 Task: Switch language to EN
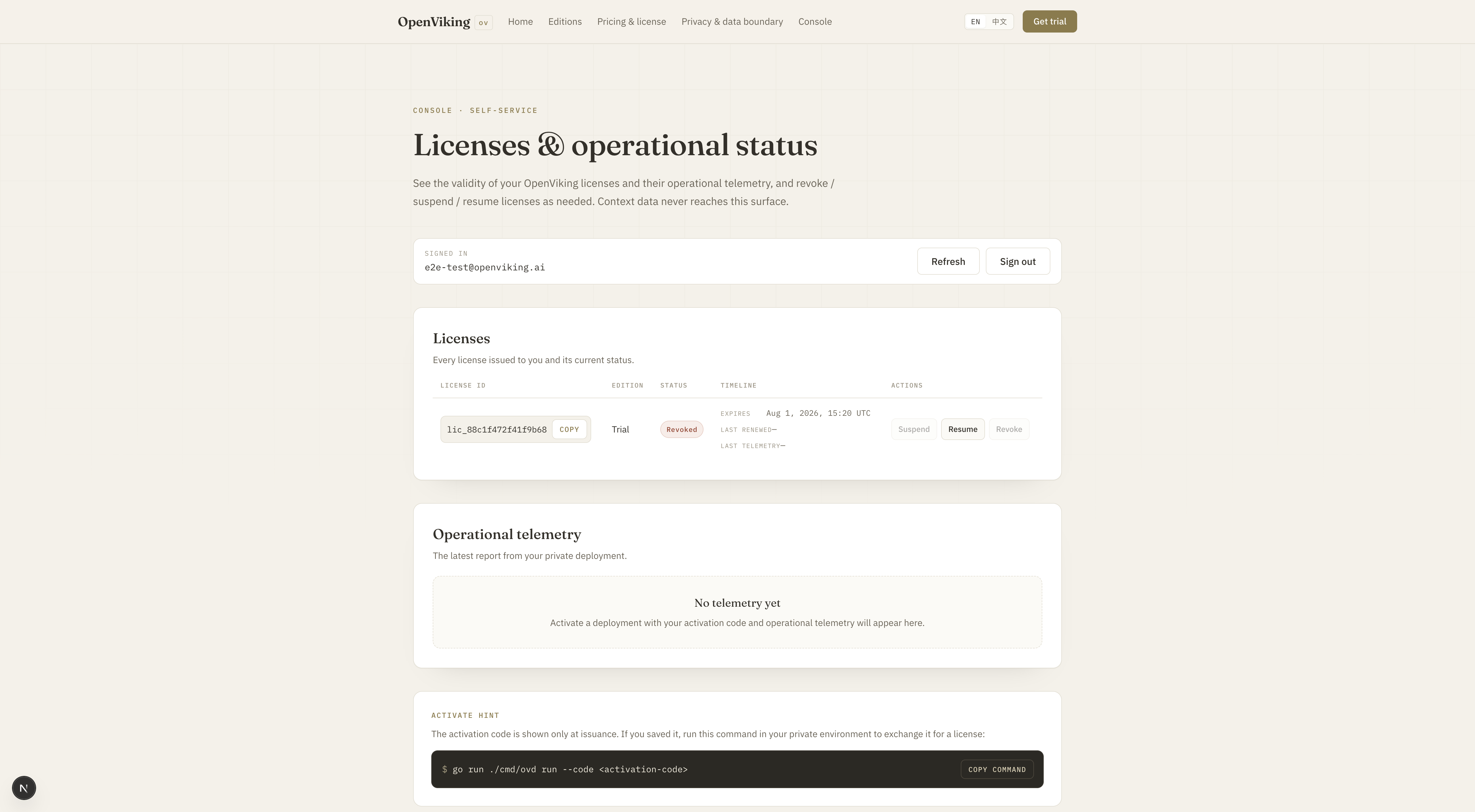(975, 22)
